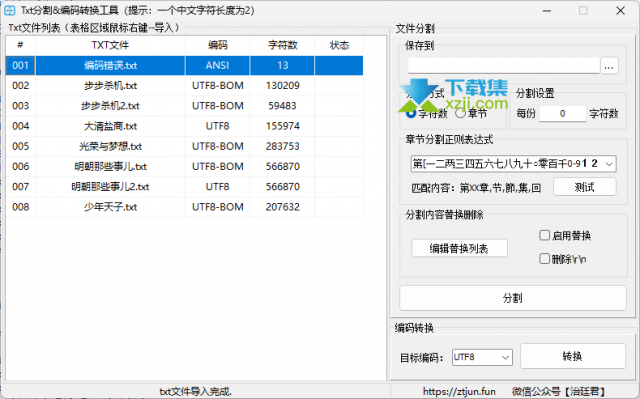Viewport: 640px width, 399px height.
Task: Select the file 步步杀机2.txt
Action: (x=110, y=106)
